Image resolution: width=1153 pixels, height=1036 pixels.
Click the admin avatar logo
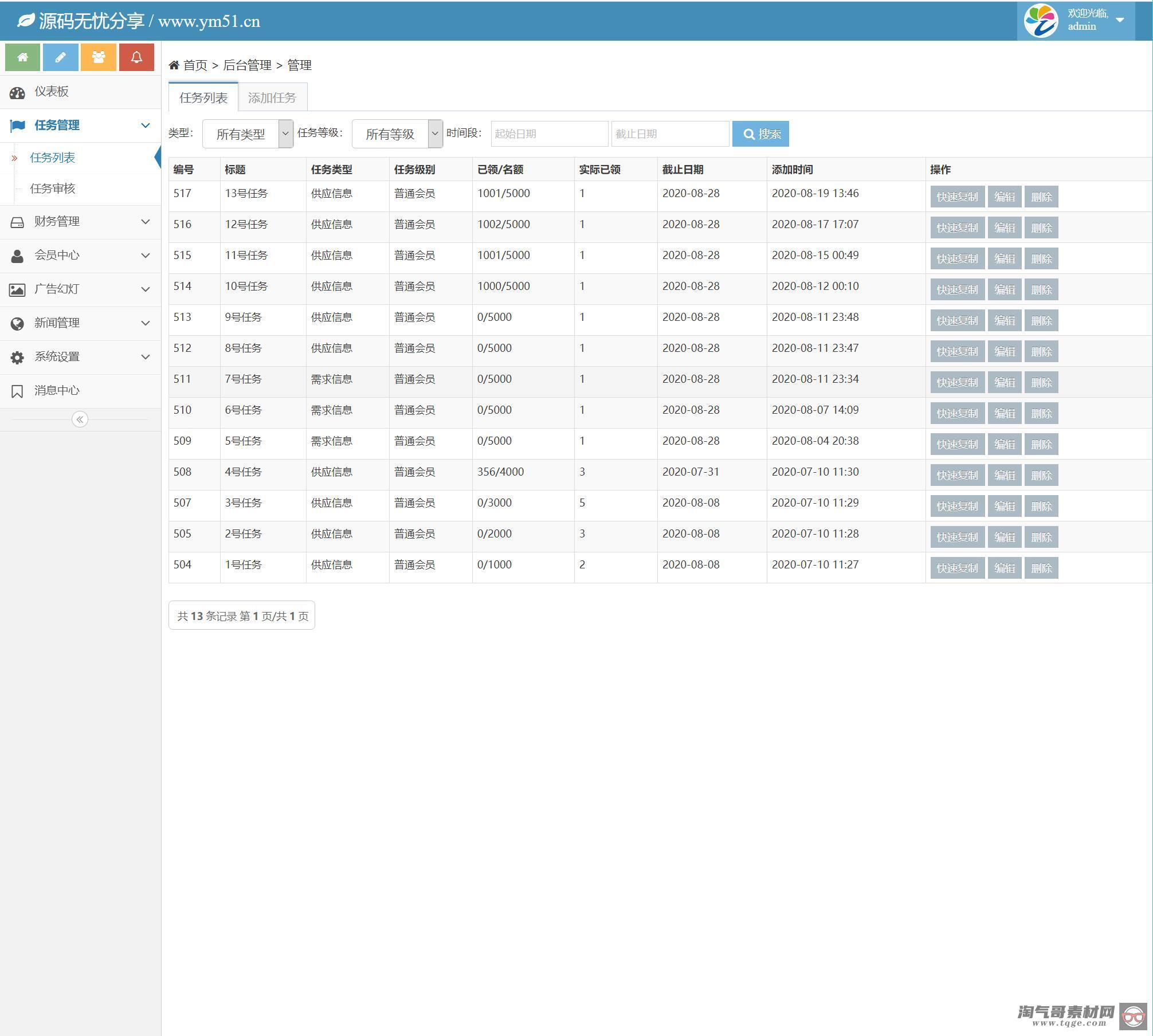point(1041,21)
